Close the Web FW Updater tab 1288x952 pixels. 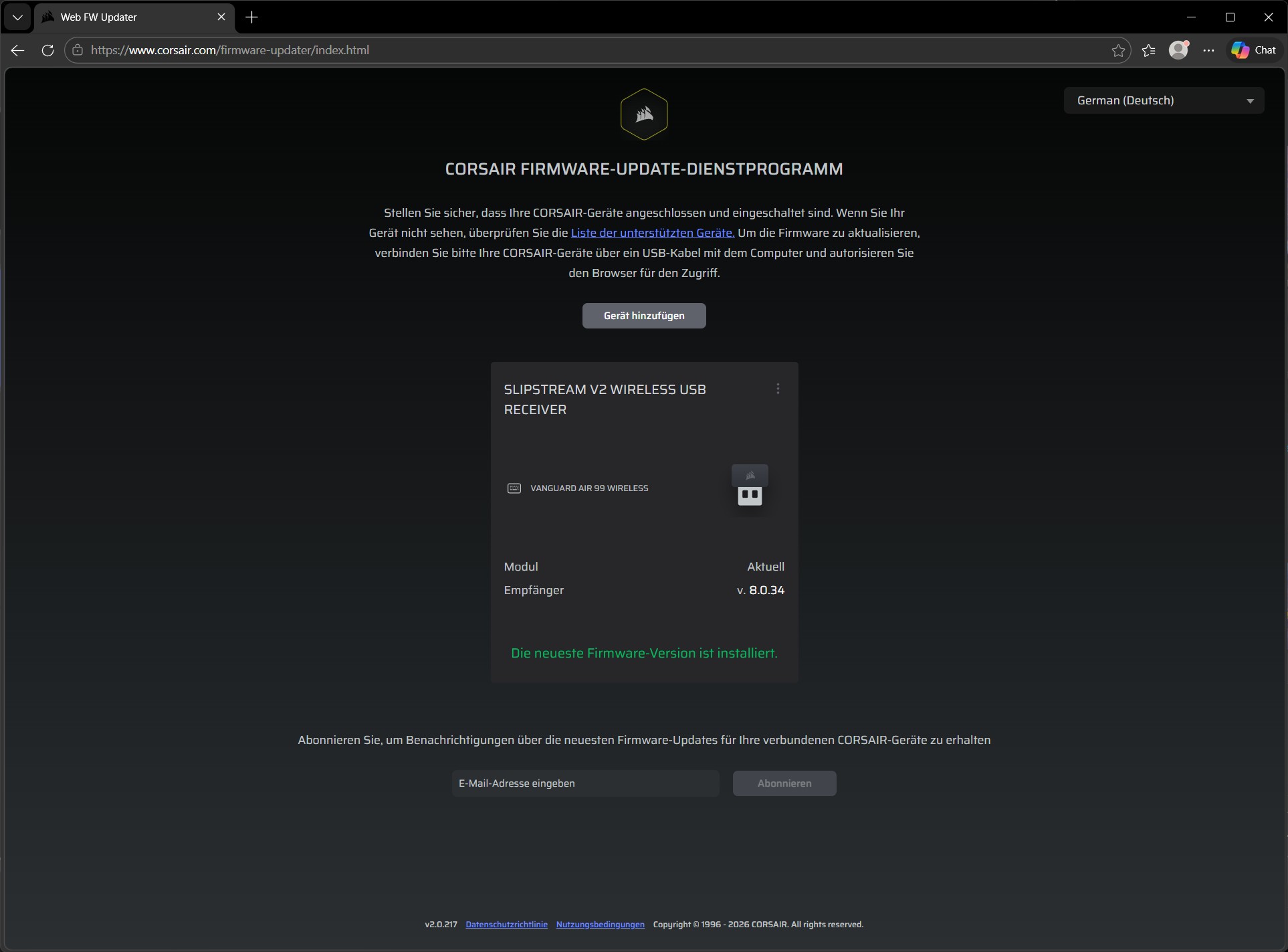[221, 17]
